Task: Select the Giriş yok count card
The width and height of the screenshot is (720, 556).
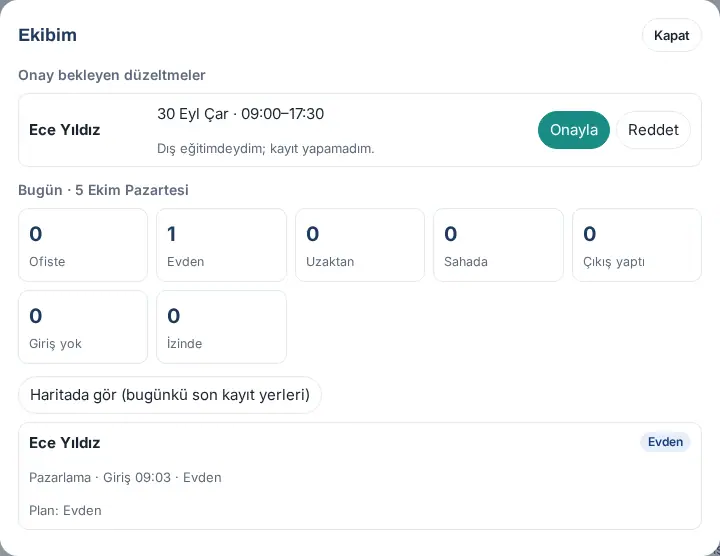Action: tap(83, 327)
